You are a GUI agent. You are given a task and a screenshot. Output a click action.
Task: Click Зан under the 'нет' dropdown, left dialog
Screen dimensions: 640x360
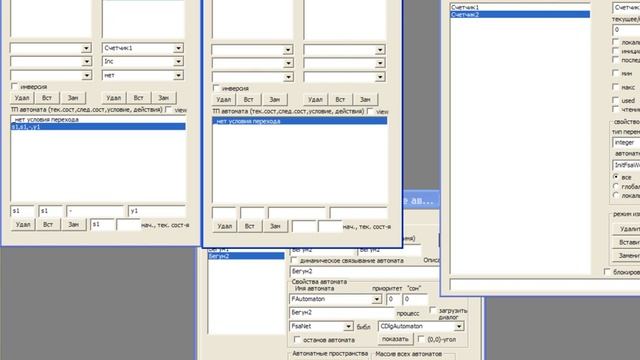[x=163, y=98]
